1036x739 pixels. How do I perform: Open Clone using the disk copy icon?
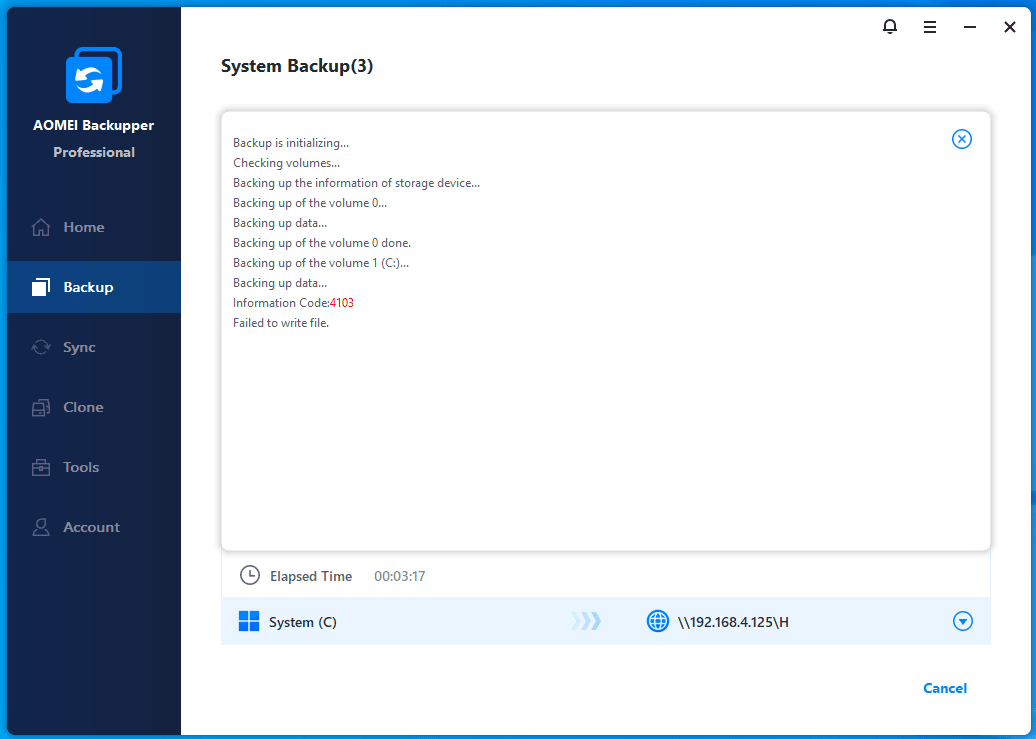pyautogui.click(x=41, y=407)
